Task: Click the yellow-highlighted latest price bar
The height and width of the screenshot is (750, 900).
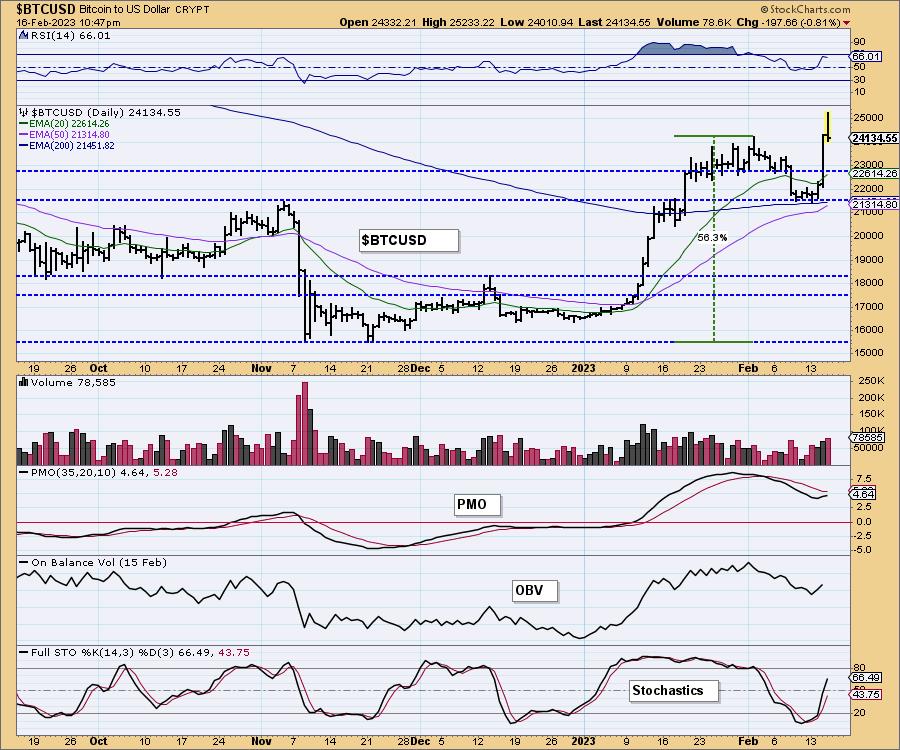Action: [828, 126]
